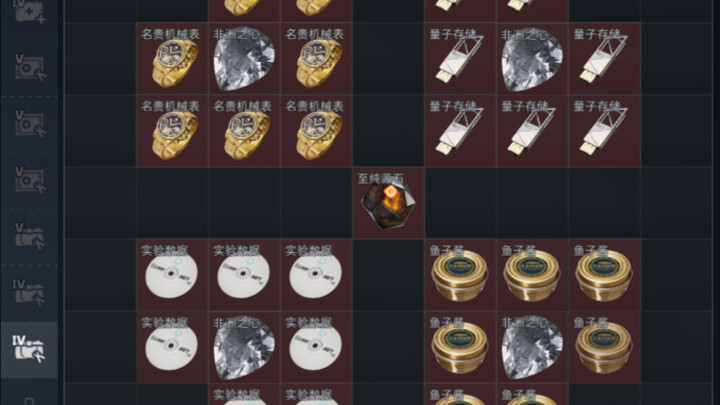Viewport: 720px width, 405px height.
Task: Select the 至纯源石 item in the grid
Action: pos(388,202)
